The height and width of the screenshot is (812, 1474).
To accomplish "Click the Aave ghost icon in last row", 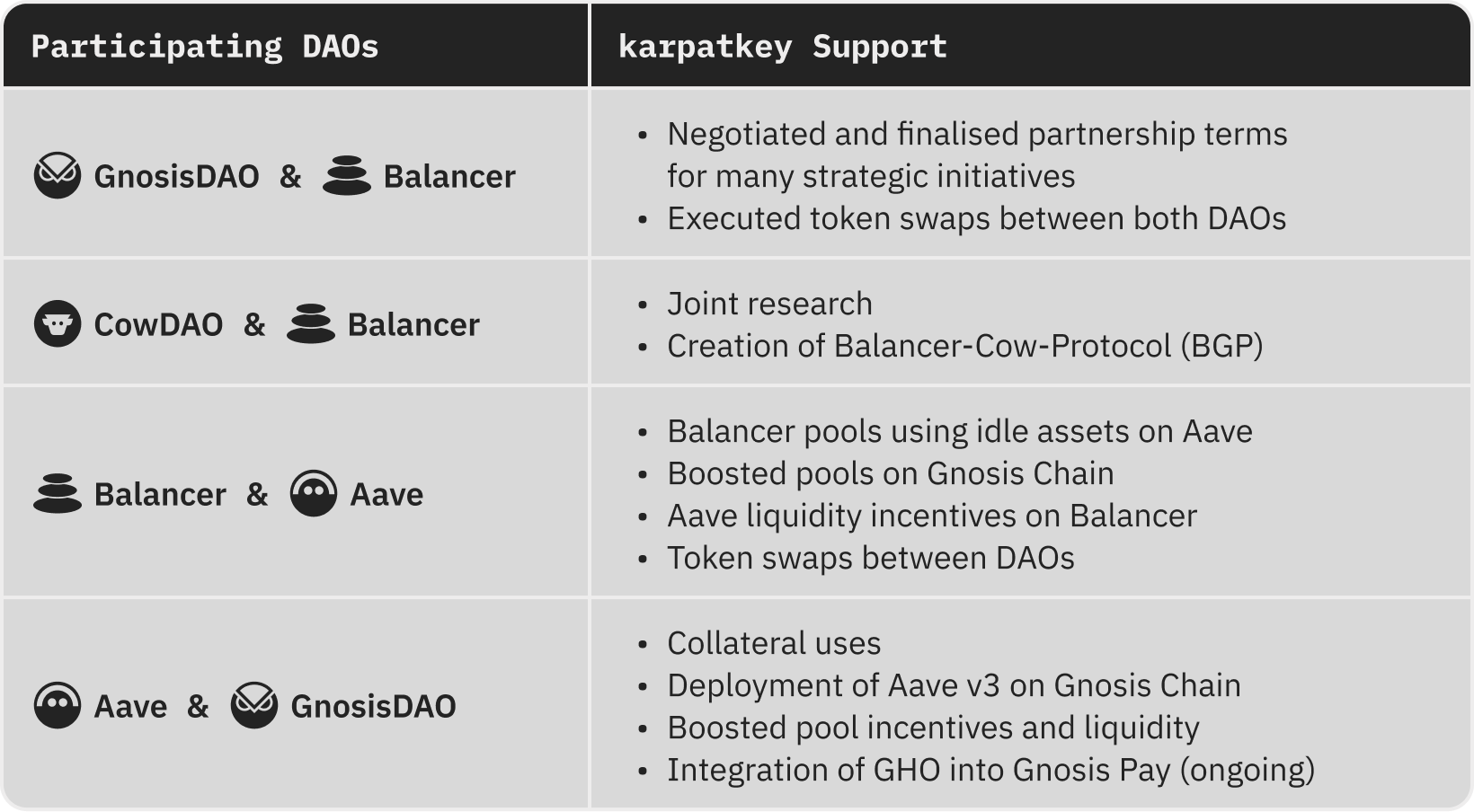I will point(58,705).
